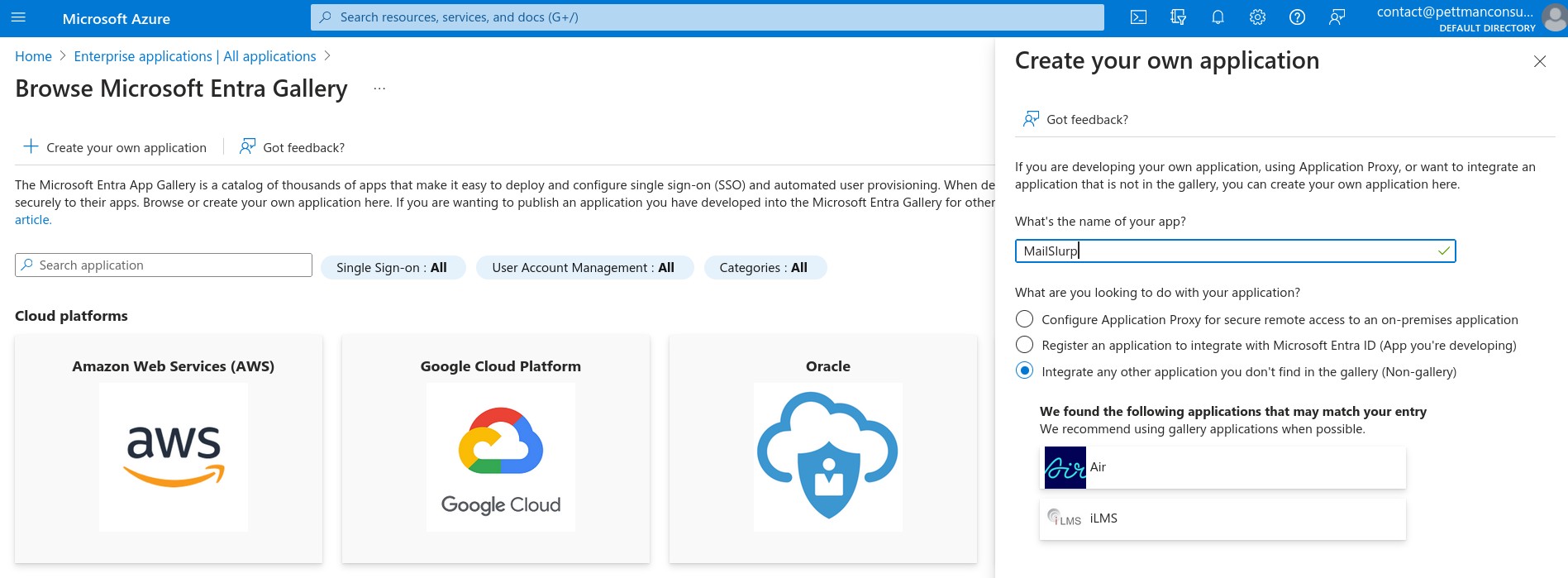Click the iLMS application logo
Screen dimensions: 1568x578
tap(1065, 518)
